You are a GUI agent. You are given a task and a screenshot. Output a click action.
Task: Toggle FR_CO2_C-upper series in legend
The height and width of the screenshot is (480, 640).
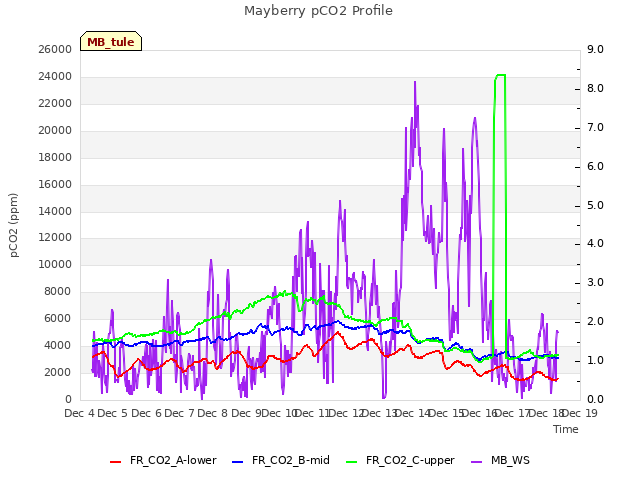[400, 460]
